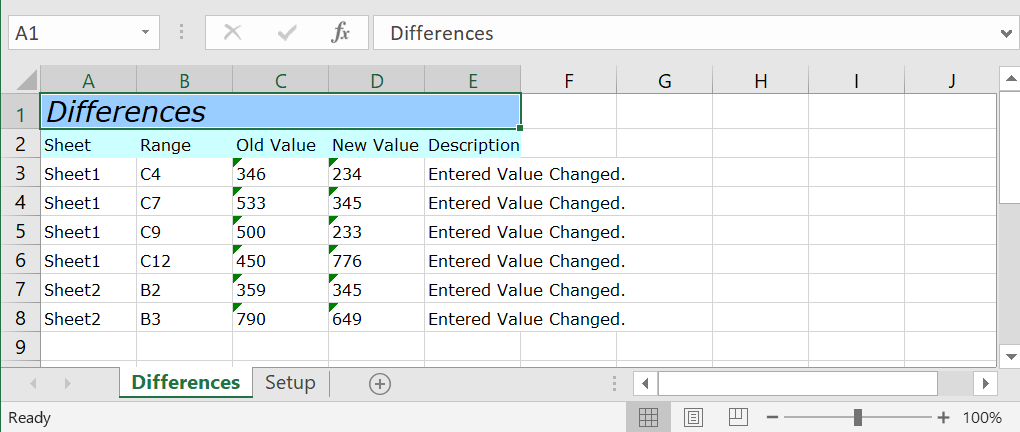Switch to Page Layout view
The width and height of the screenshot is (1020, 432).
694,417
